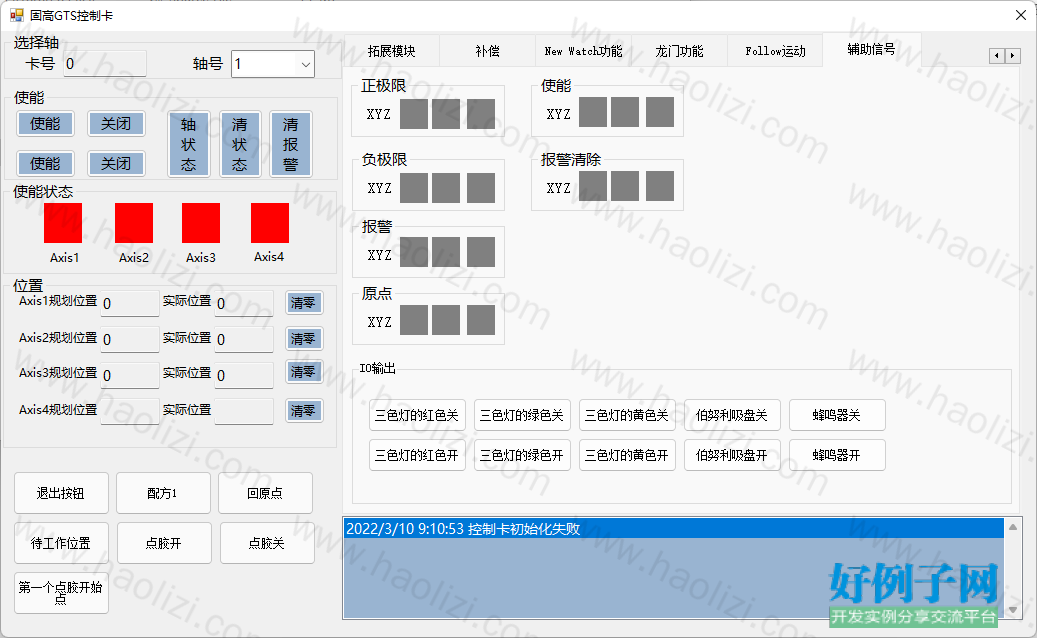This screenshot has height=638, width=1037.
Task: Click the 三色灯的红色关 button
Action: [417, 415]
